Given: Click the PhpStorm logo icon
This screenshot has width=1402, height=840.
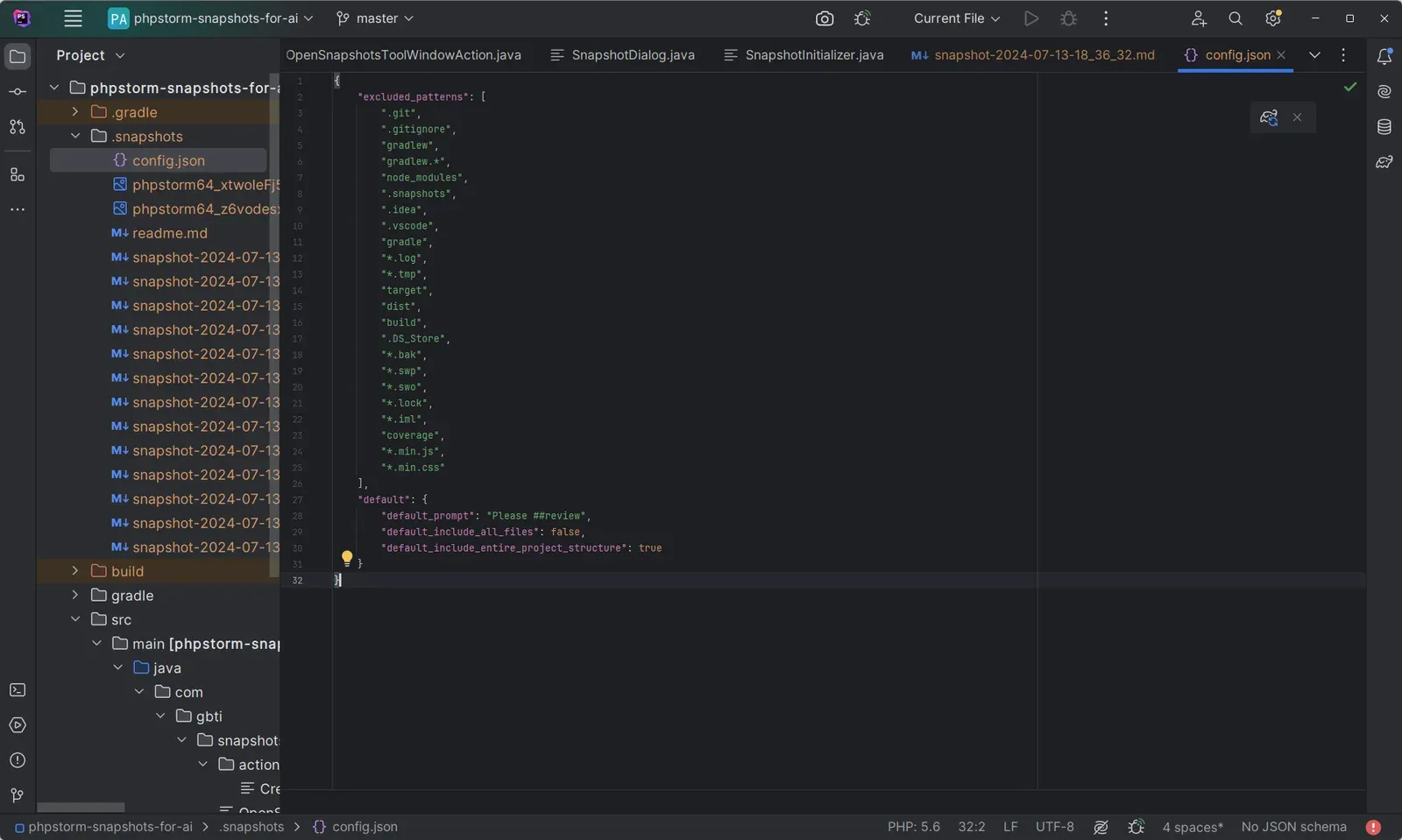Looking at the screenshot, I should pos(22,18).
